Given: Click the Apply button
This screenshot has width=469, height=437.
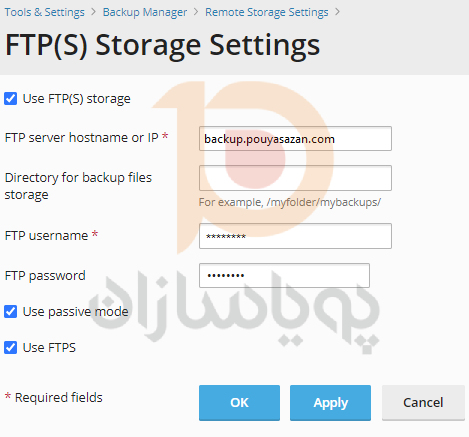Looking at the screenshot, I should (330, 403).
